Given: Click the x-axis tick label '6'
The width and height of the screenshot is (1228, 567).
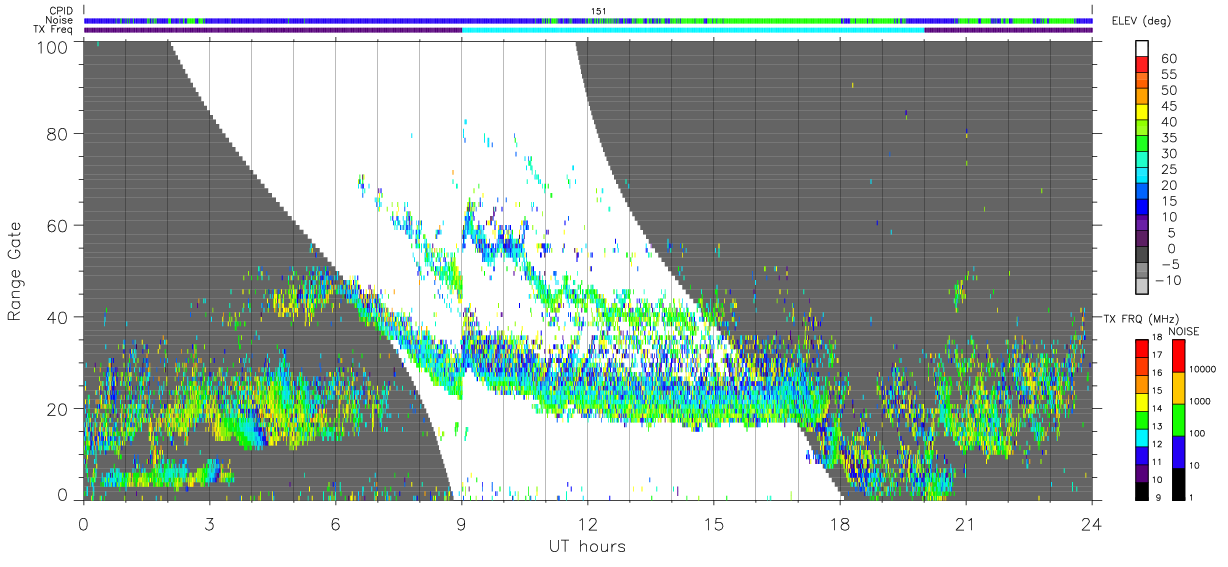Looking at the screenshot, I should pyautogui.click(x=335, y=523).
